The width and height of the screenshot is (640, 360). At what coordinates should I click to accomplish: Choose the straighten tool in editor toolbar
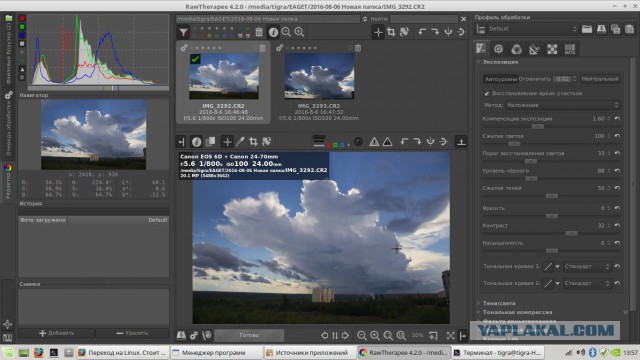coord(267,142)
